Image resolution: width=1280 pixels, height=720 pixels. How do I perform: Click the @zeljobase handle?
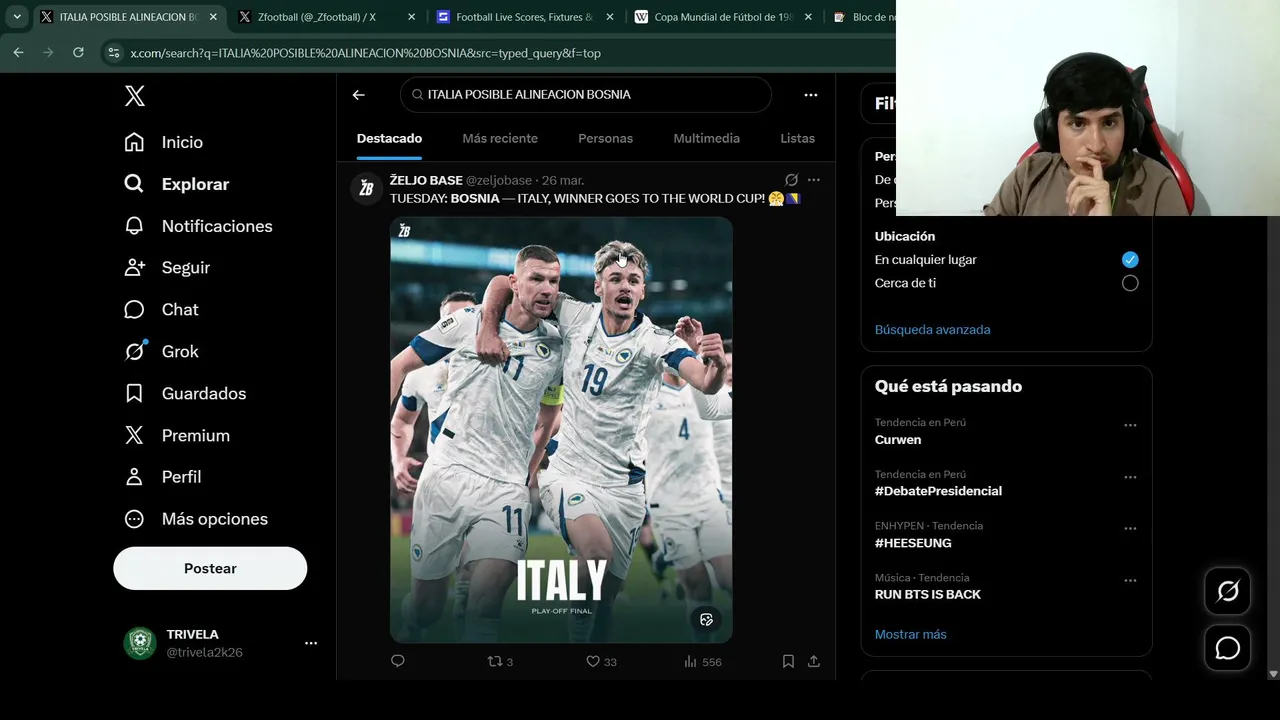coord(499,180)
